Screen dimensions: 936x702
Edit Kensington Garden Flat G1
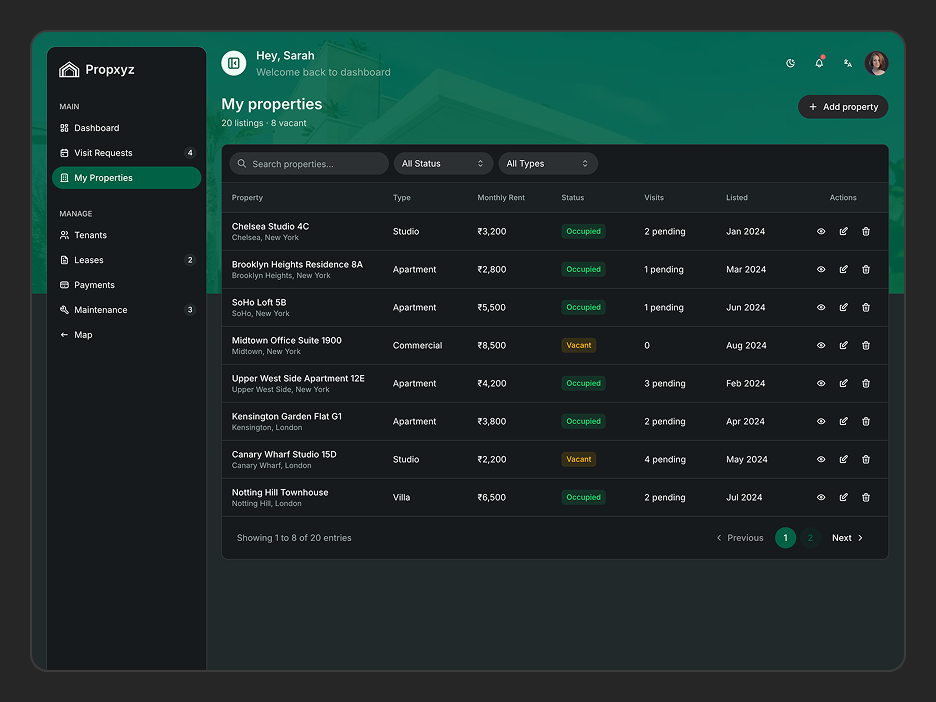843,421
